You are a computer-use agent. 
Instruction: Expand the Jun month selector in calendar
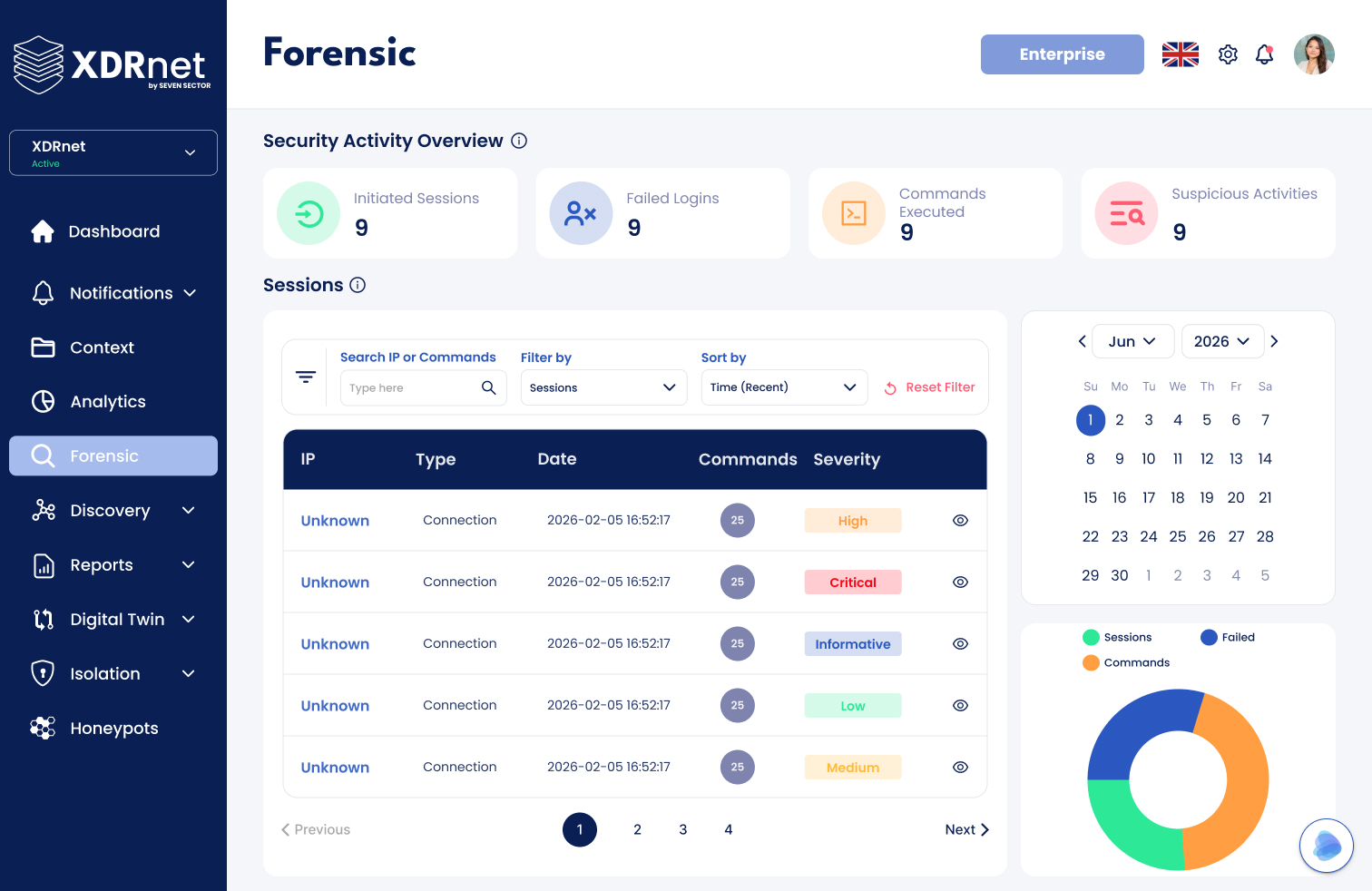click(1132, 341)
